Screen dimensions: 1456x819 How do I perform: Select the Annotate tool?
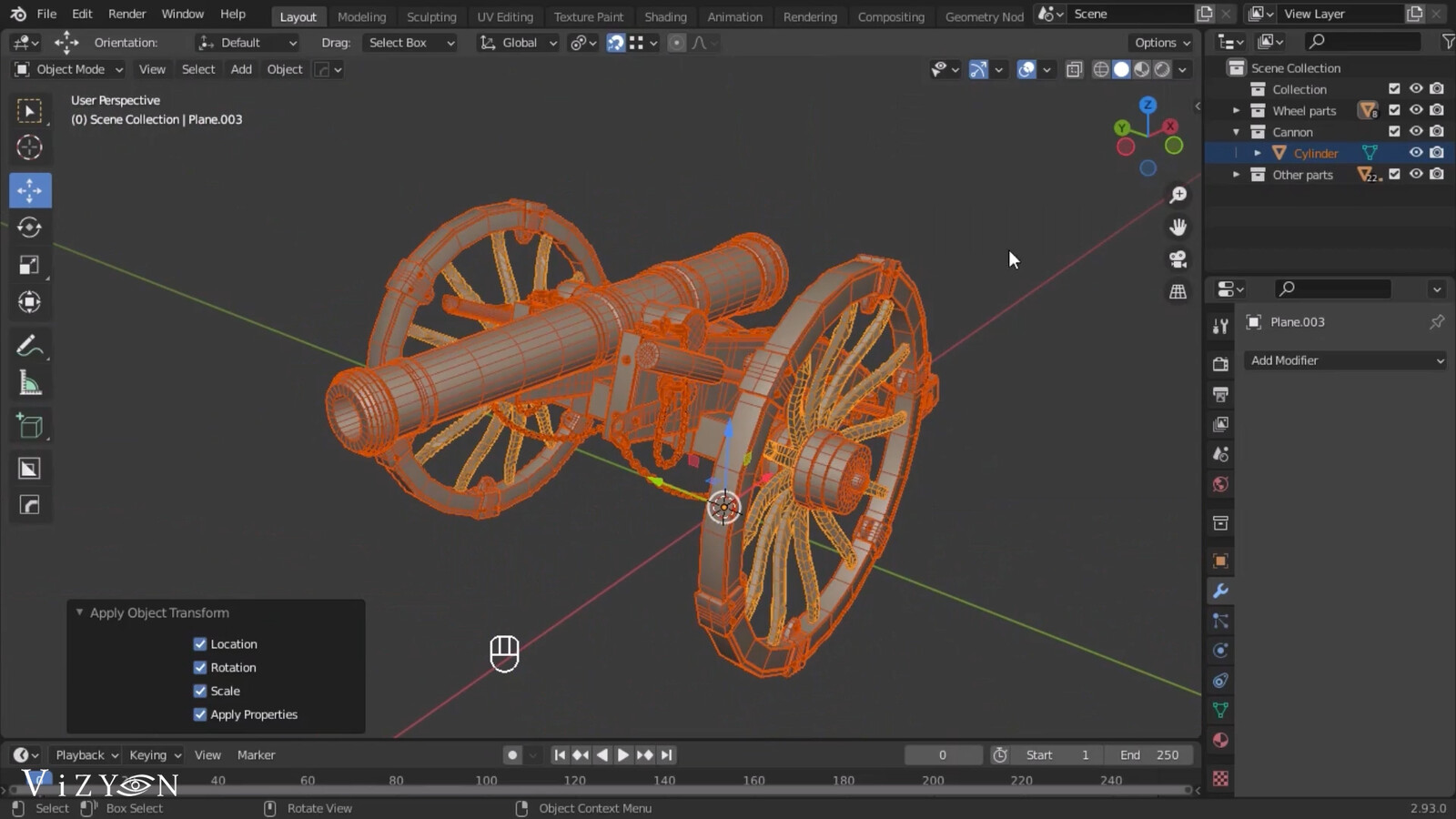pyautogui.click(x=30, y=346)
